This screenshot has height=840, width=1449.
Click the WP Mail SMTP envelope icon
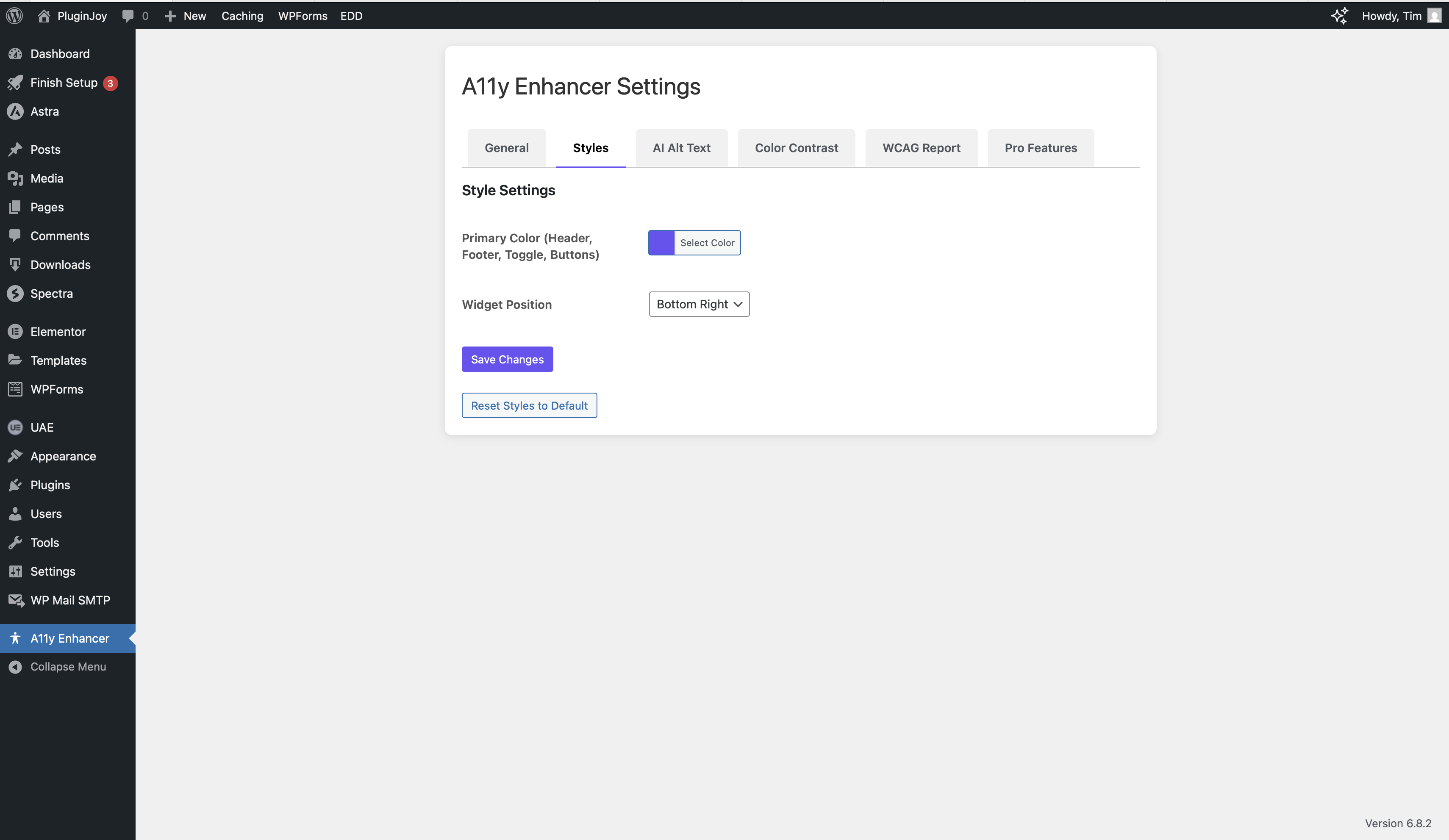pyautogui.click(x=16, y=600)
